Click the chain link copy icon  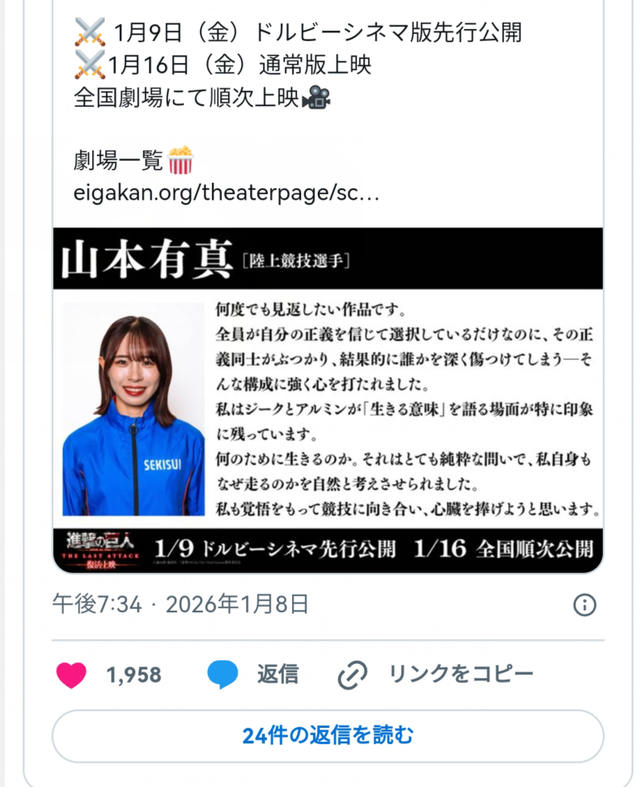[352, 675]
